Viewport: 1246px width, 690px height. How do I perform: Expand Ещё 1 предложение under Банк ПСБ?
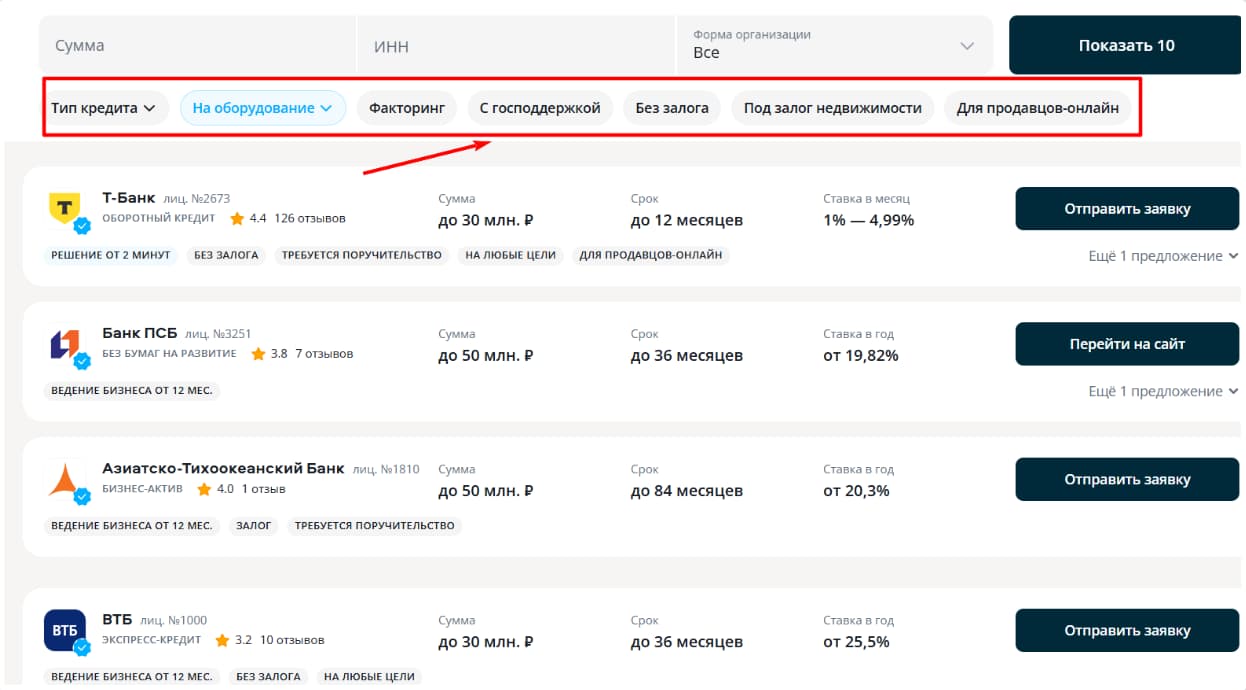1163,391
